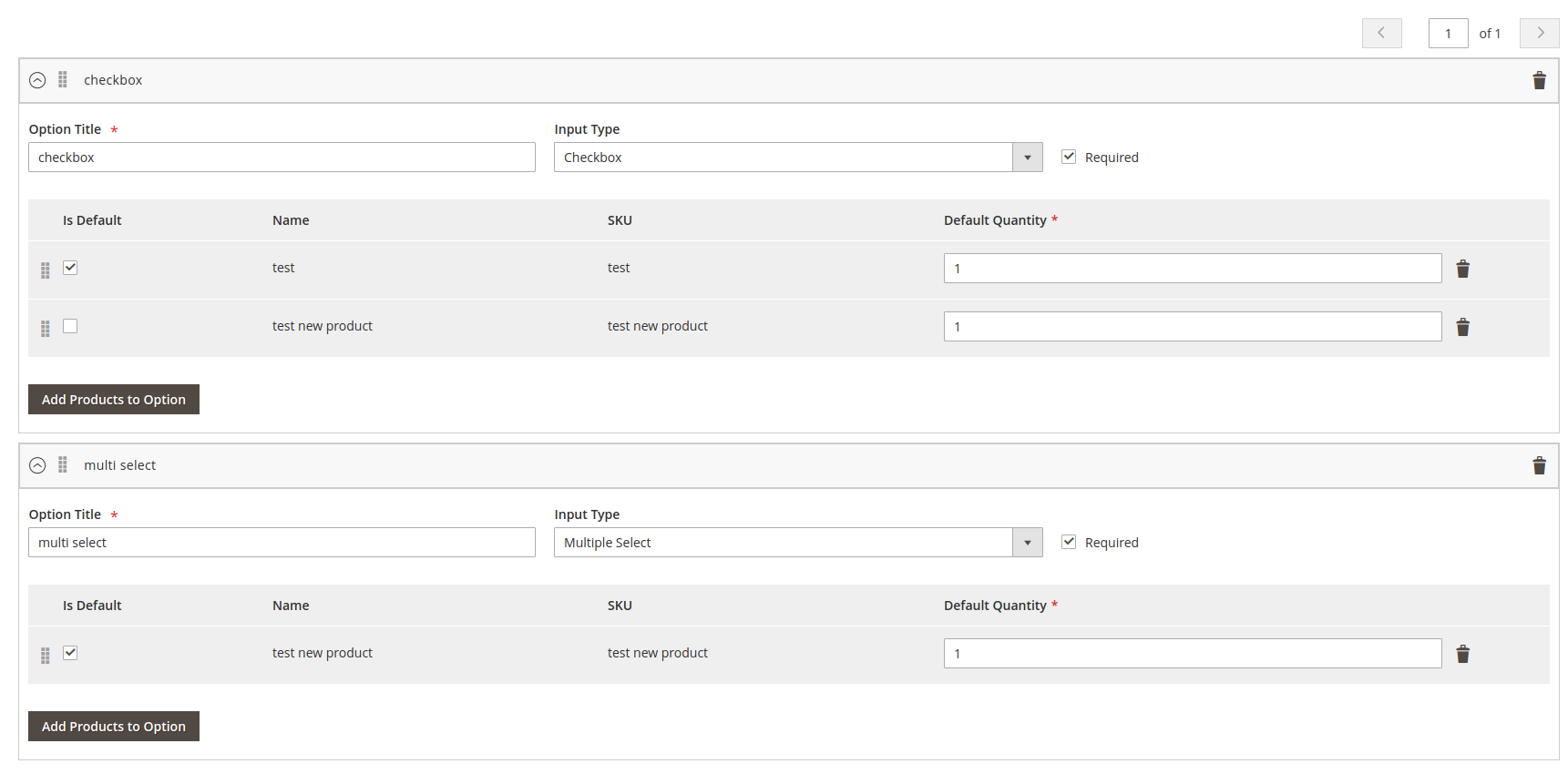Toggle Required for multi select option
The image size is (1568, 774).
[x=1069, y=542]
